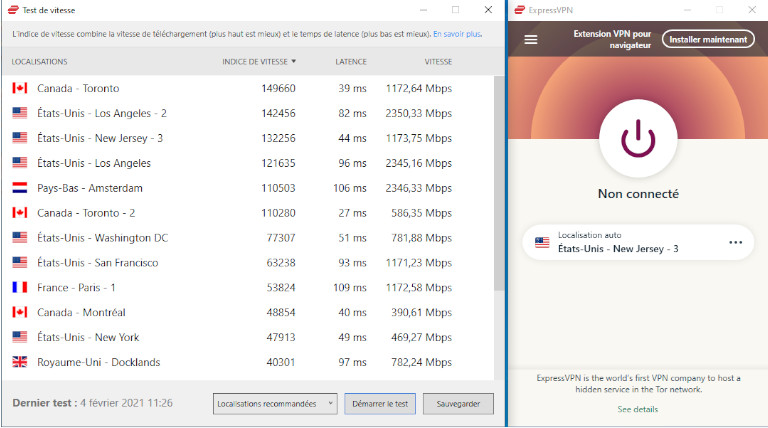Image resolution: width=768 pixels, height=428 pixels.
Task: Click the US flag in Localisation auto card
Action: tap(542, 242)
